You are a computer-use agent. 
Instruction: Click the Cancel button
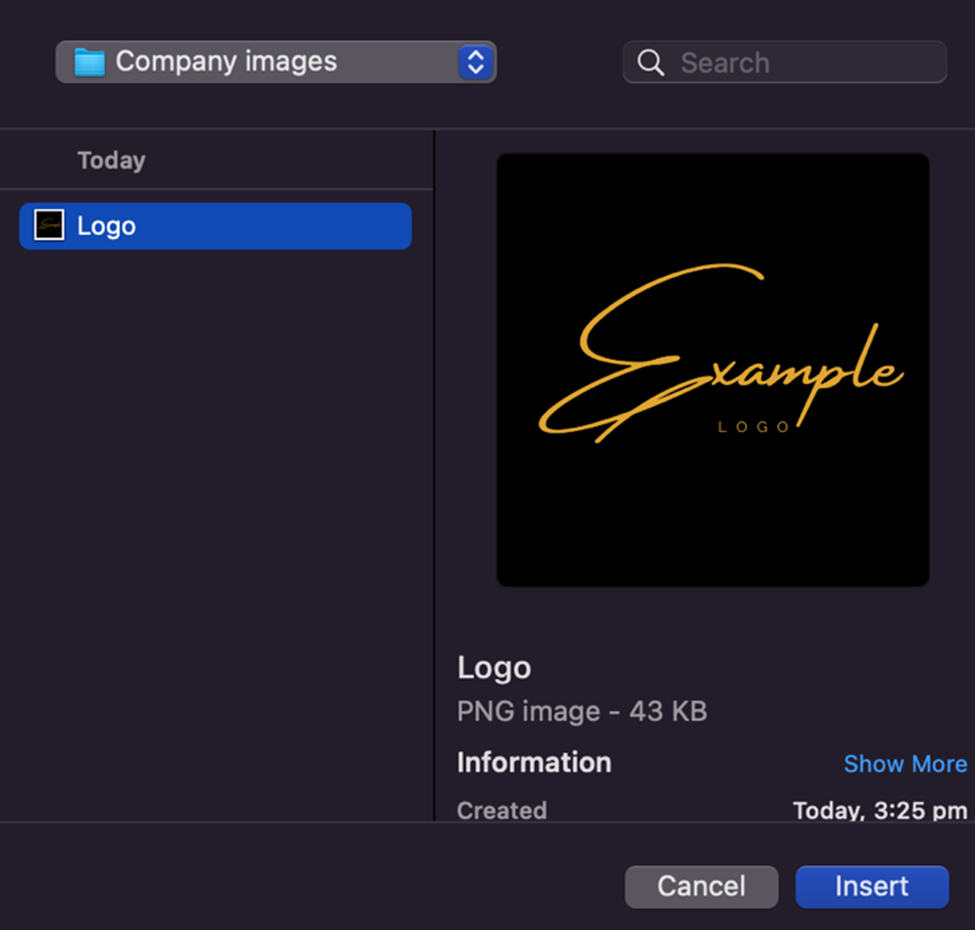click(701, 886)
